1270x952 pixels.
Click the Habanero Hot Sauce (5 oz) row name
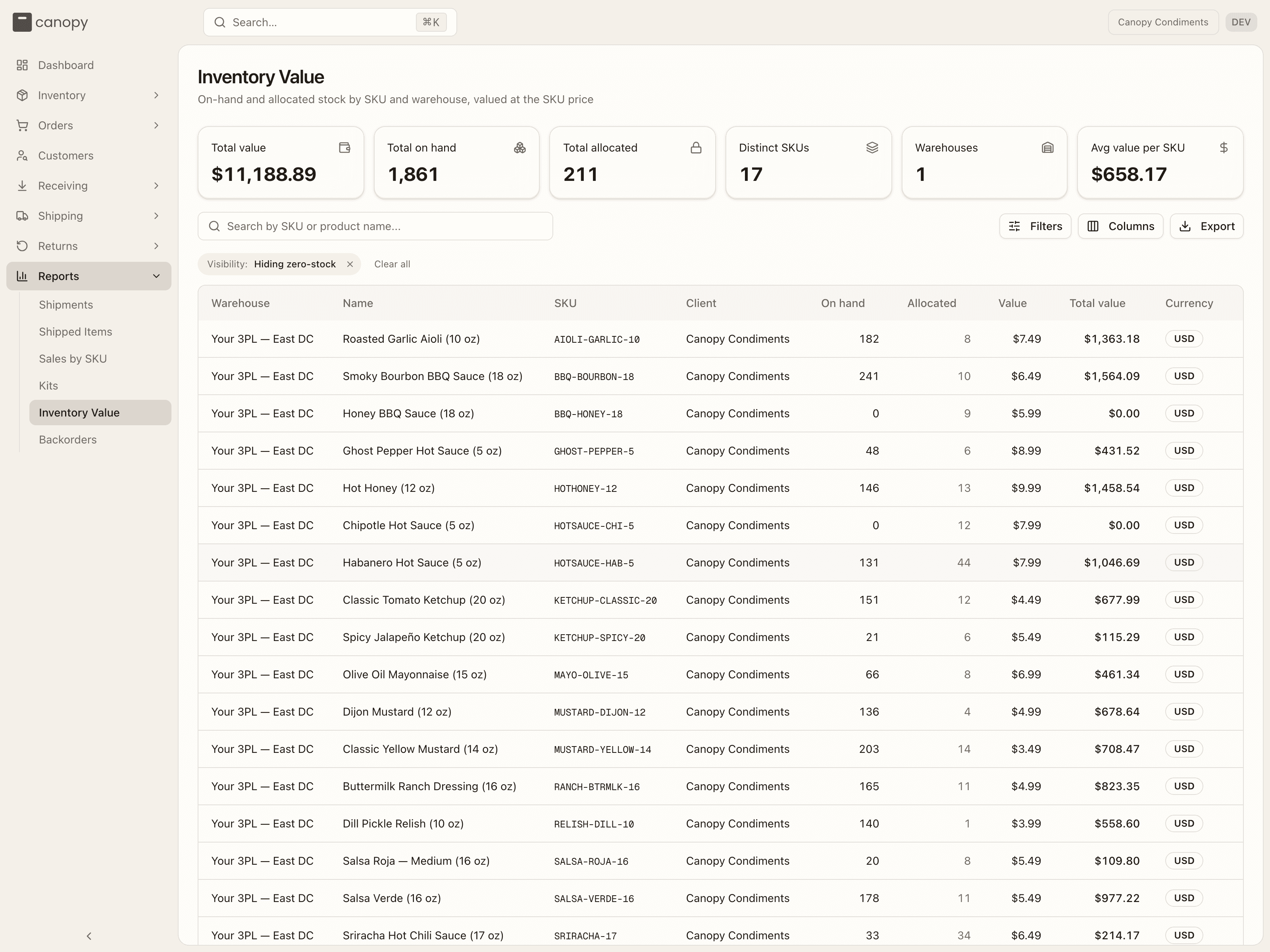[x=412, y=562]
